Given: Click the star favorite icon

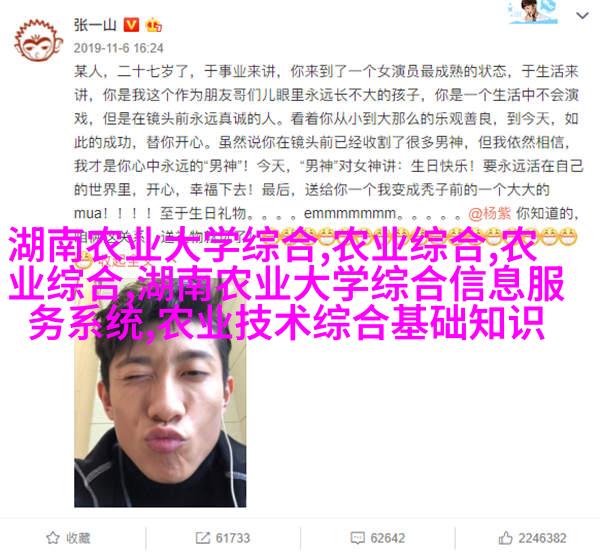Looking at the screenshot, I should pos(53,538).
